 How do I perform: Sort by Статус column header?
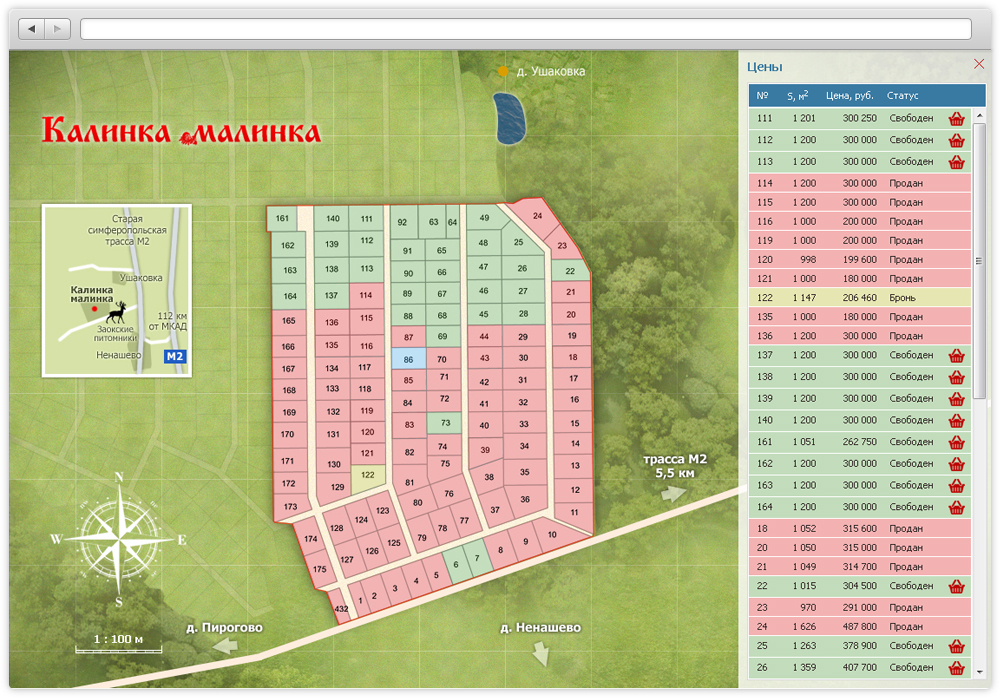pos(902,96)
